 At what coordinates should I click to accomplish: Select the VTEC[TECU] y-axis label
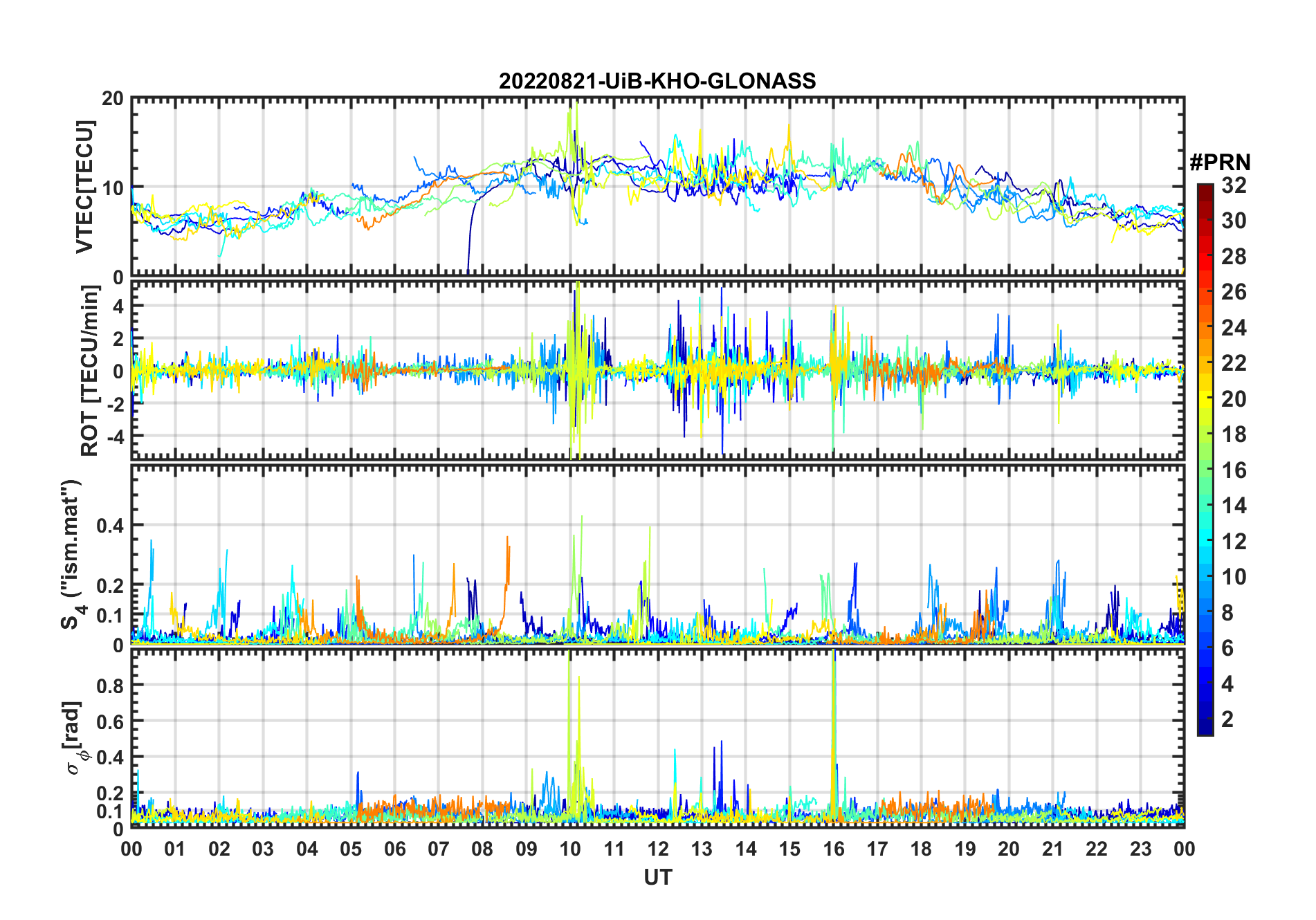coord(84,187)
